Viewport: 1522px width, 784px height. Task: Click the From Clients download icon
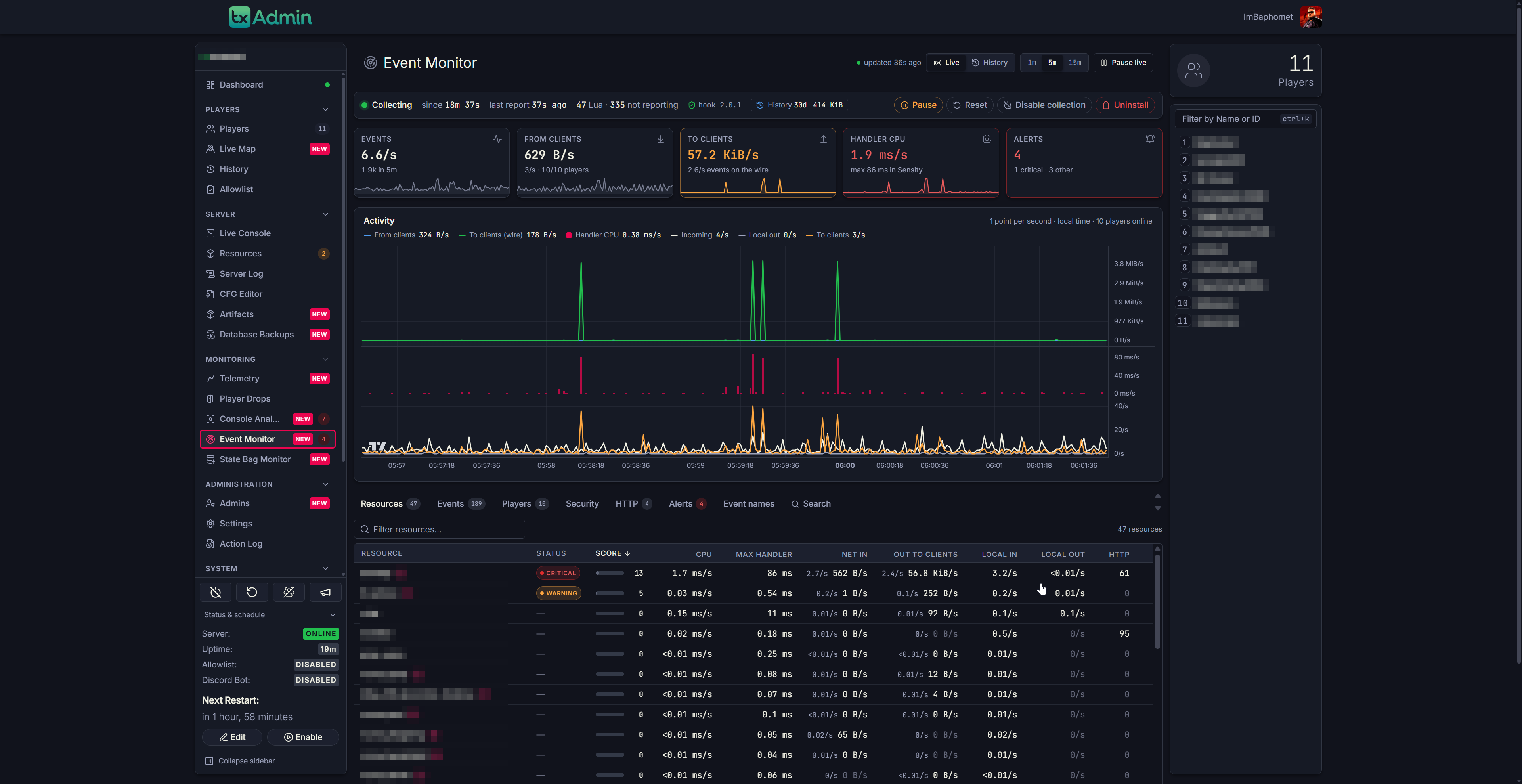pos(661,139)
